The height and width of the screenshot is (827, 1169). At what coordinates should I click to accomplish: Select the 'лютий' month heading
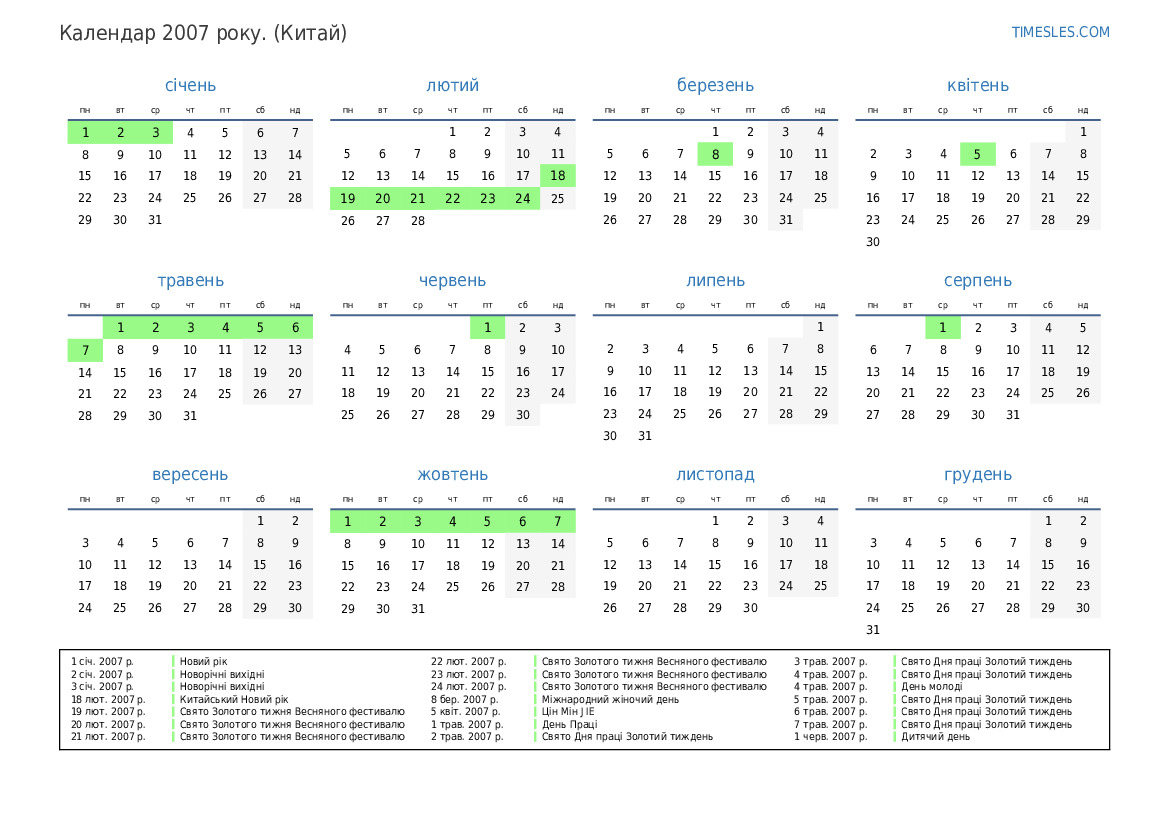click(452, 86)
